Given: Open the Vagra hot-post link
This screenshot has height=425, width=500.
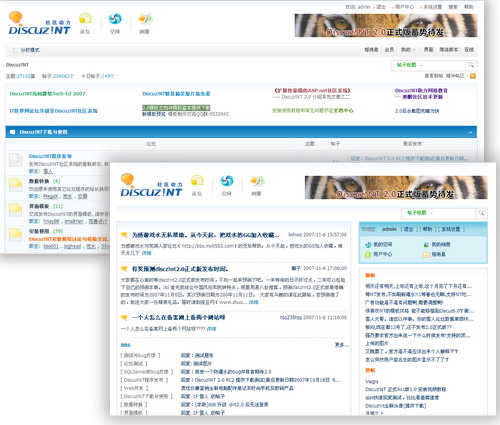Looking at the screenshot, I should tap(372, 381).
